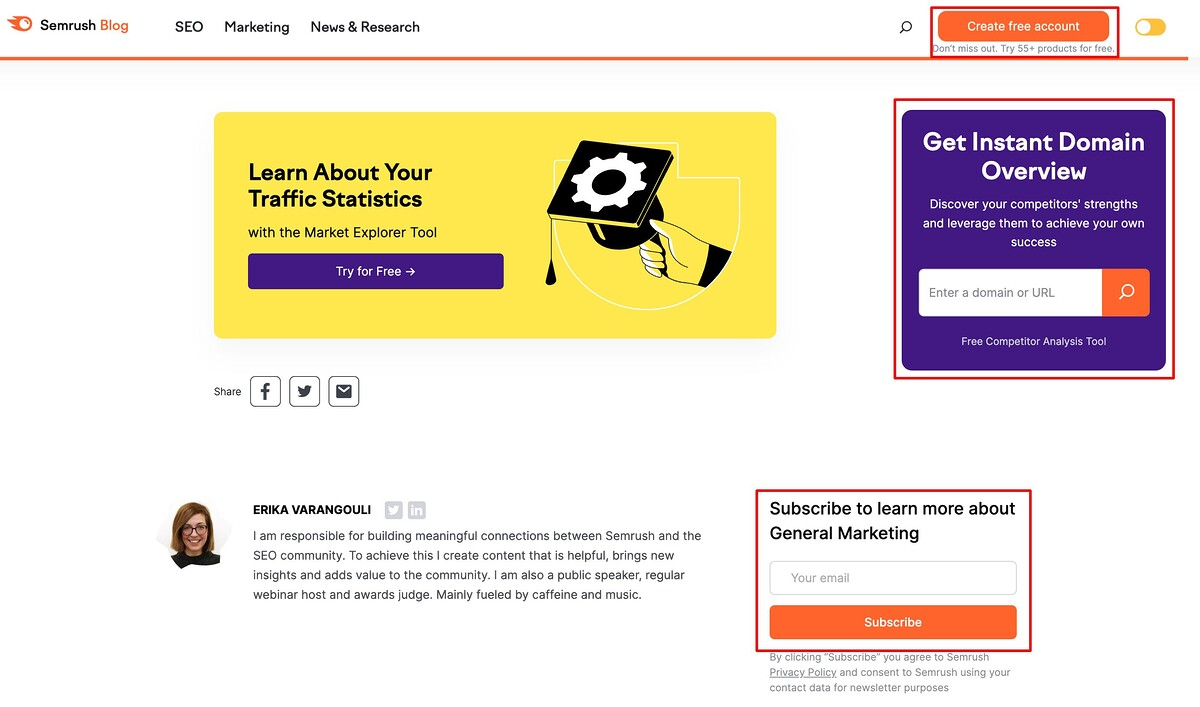
Task: Open Erika Varangouli's LinkedIn profile icon
Action: click(417, 510)
